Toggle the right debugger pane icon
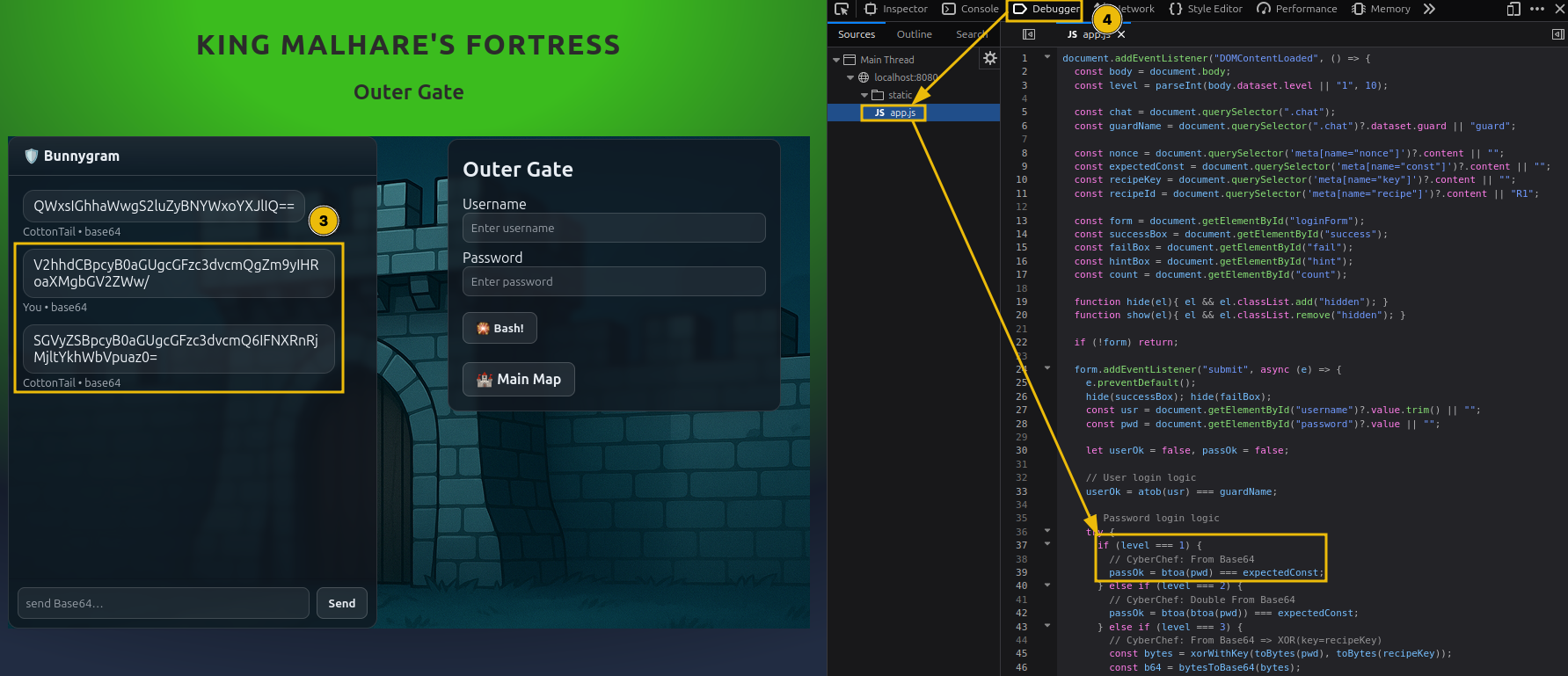Image resolution: width=1568 pixels, height=676 pixels. (x=1557, y=34)
